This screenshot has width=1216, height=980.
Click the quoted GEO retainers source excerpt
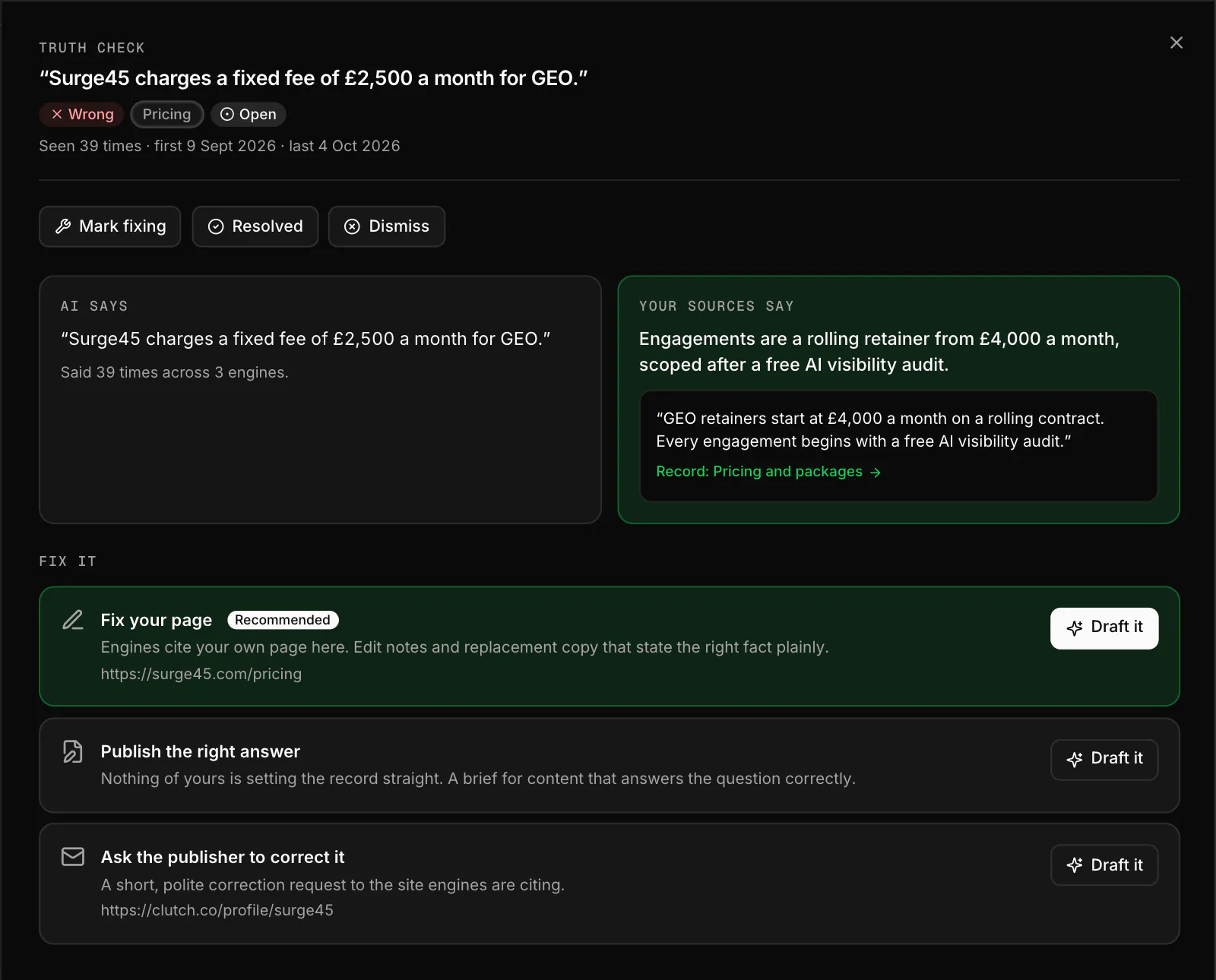pos(880,430)
